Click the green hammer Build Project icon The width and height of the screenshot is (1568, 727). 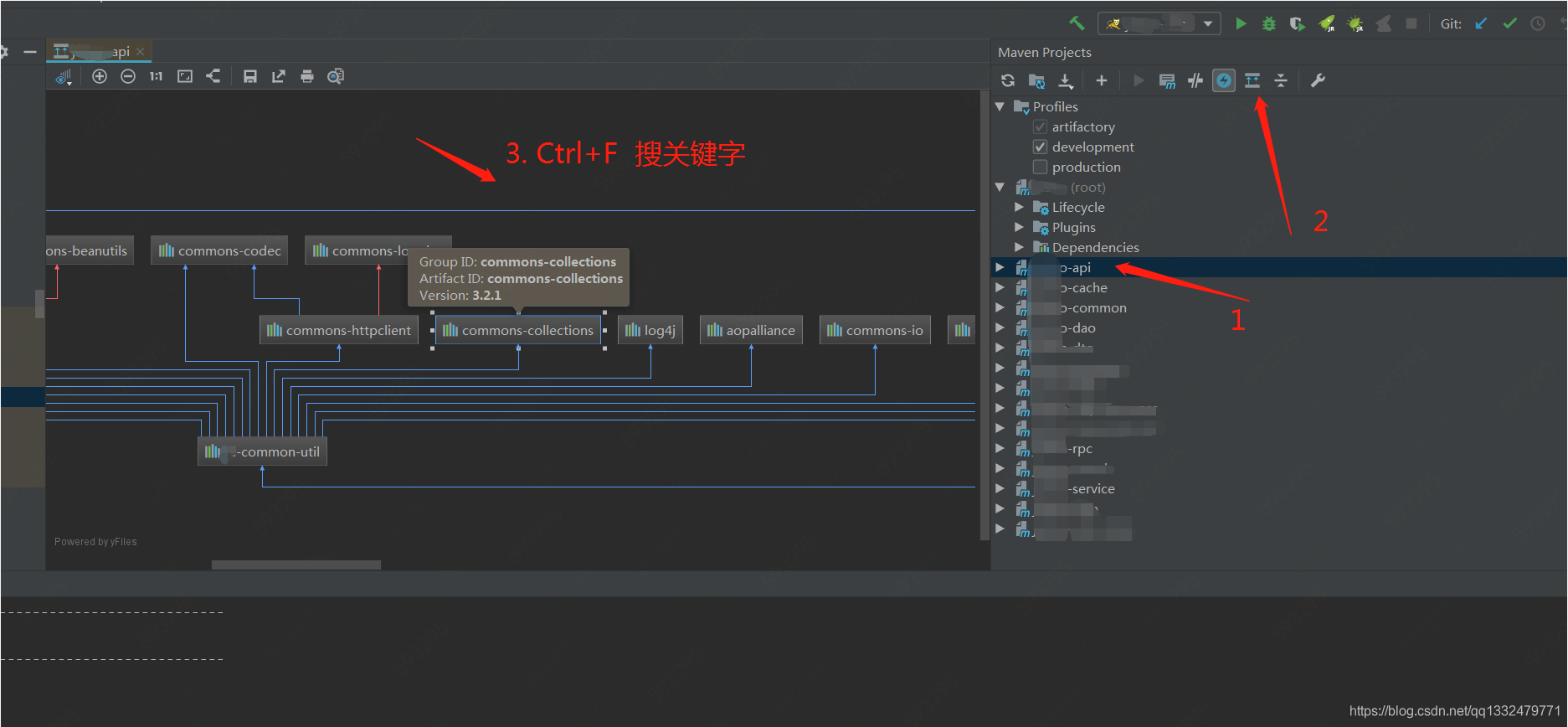click(1077, 23)
